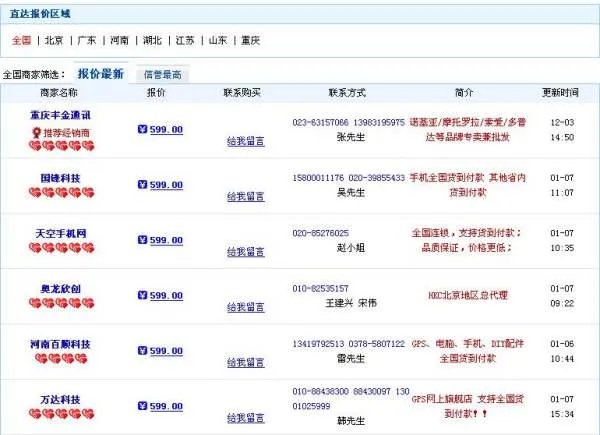The width and height of the screenshot is (600, 435).
Task: Open merchant 重庆丰金通讯
Action: click(x=60, y=115)
